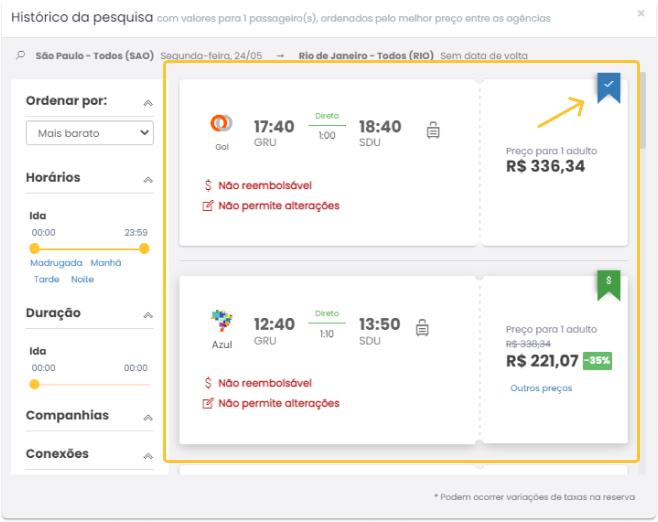Click the blue checkmark ribbon badge

pyautogui.click(x=608, y=87)
